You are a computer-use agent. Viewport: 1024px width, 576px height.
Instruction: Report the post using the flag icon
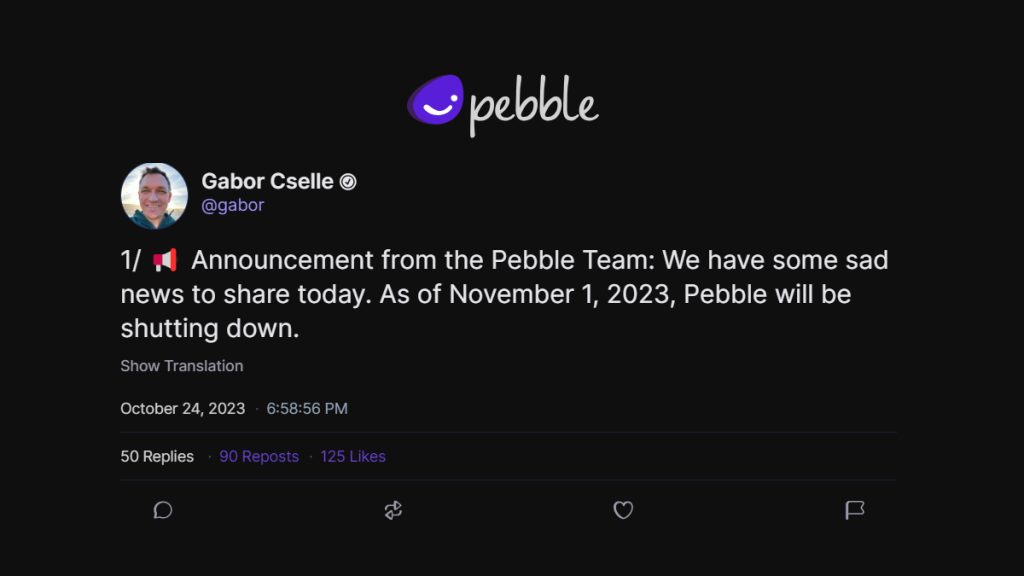(855, 510)
